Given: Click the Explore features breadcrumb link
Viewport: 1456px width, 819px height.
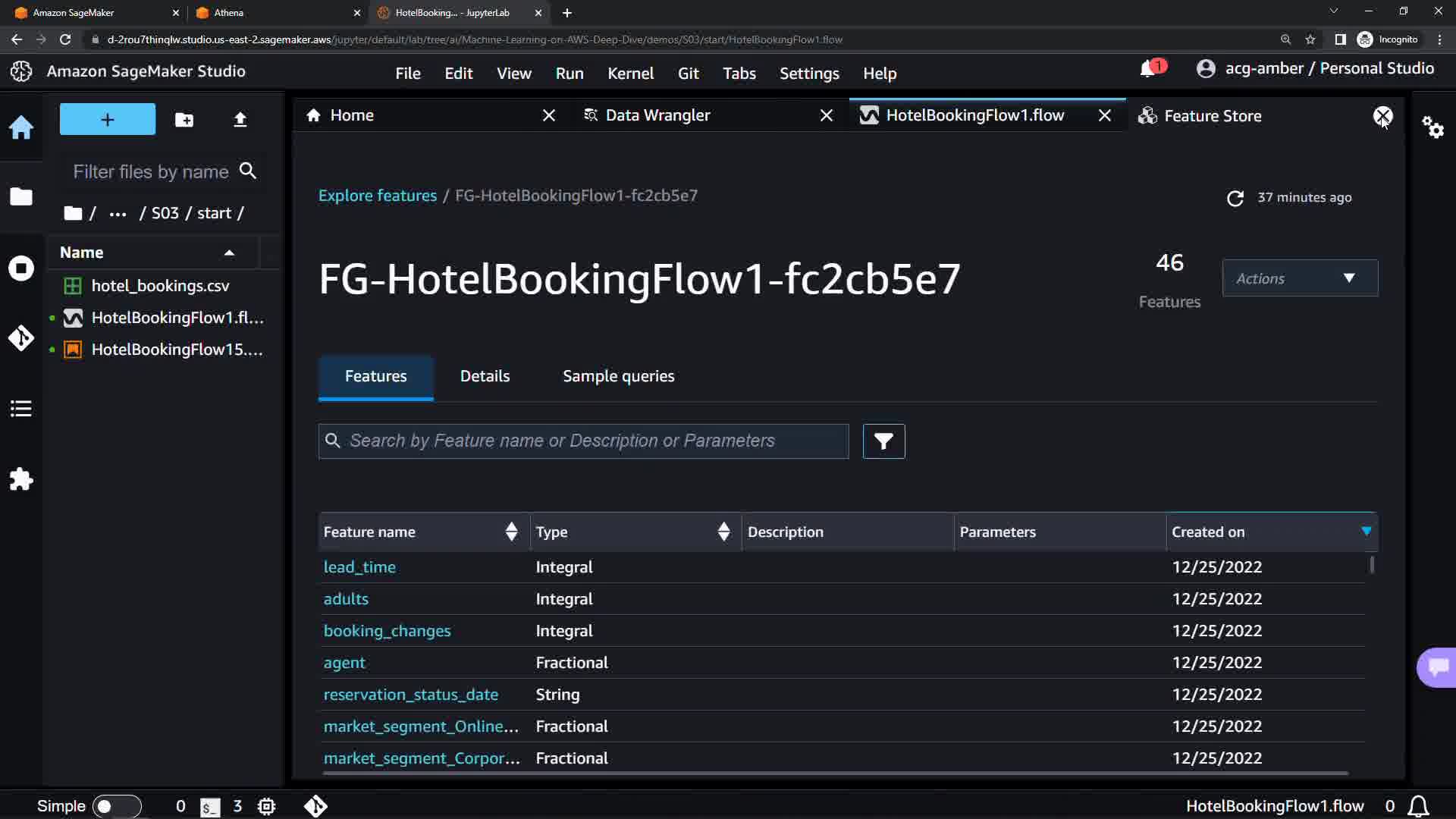Looking at the screenshot, I should click(378, 196).
